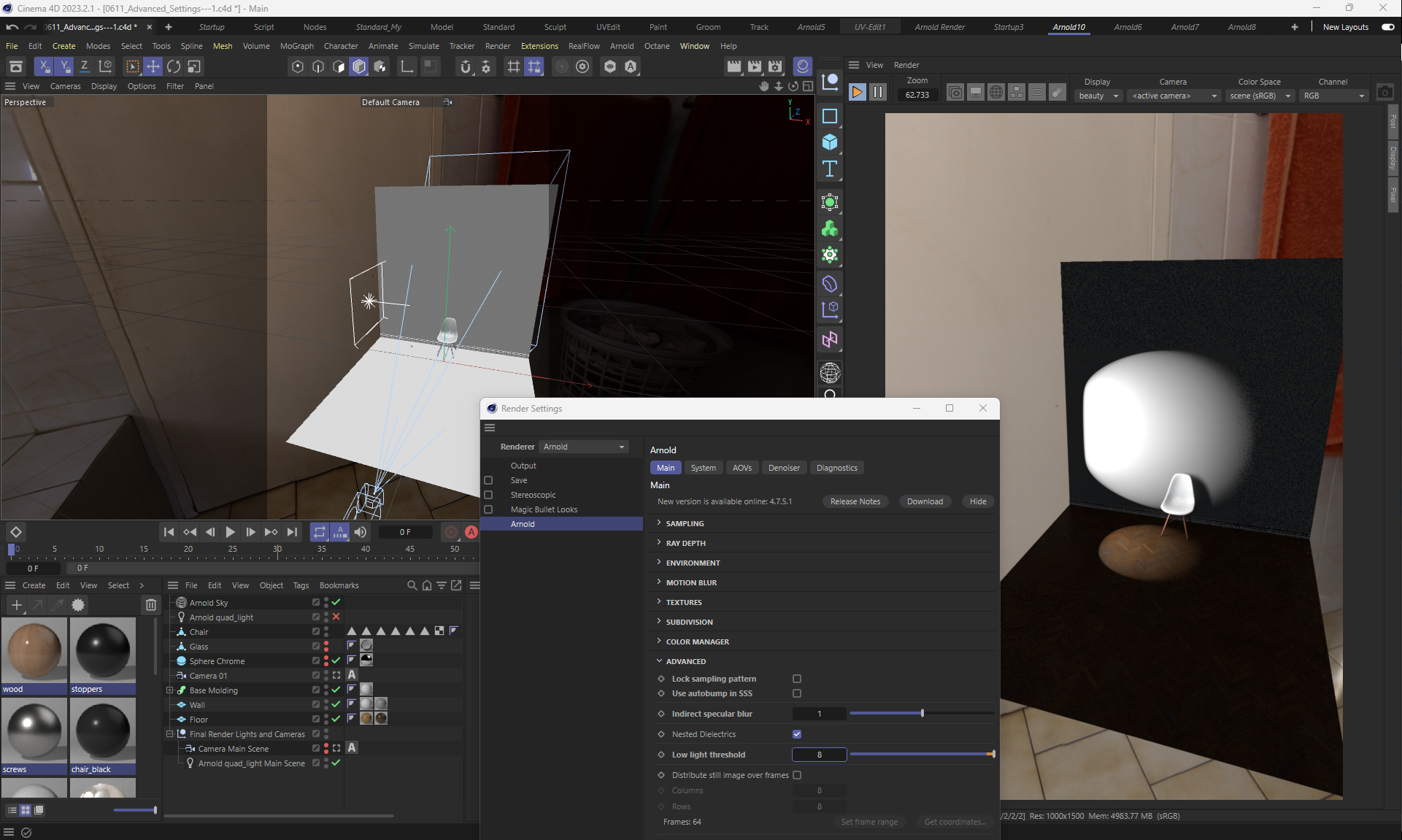1402x840 pixels.
Task: Click the IPR snapshot camera icon
Action: [1384, 92]
